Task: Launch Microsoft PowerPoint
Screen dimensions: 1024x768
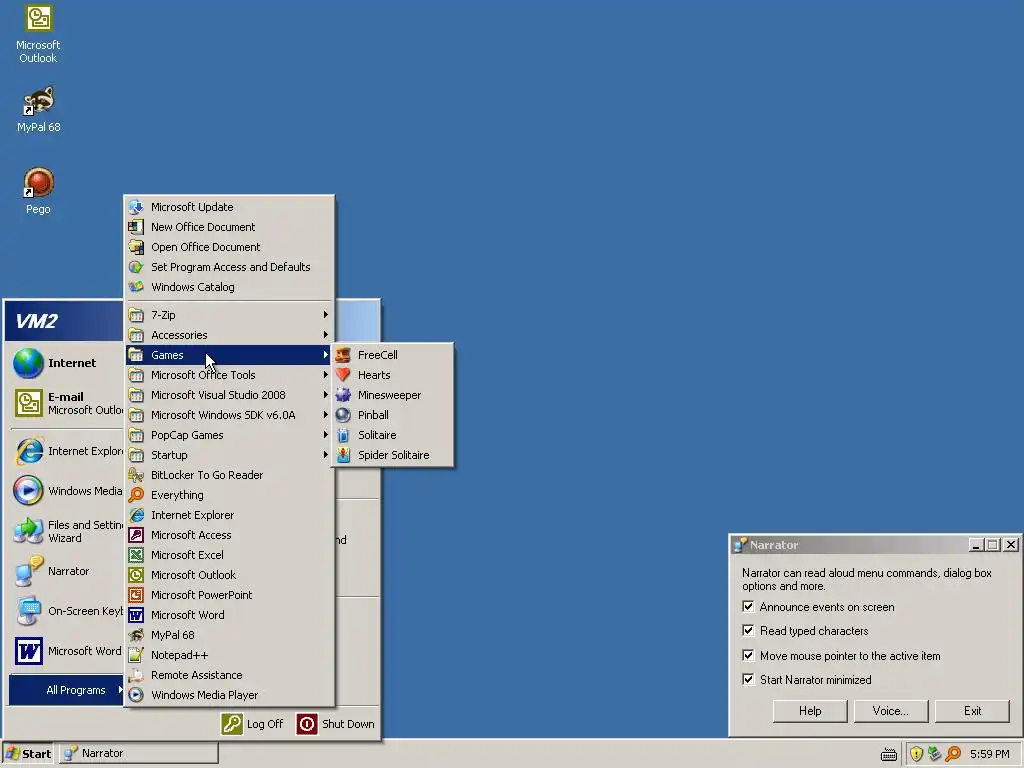Action: [229, 595]
